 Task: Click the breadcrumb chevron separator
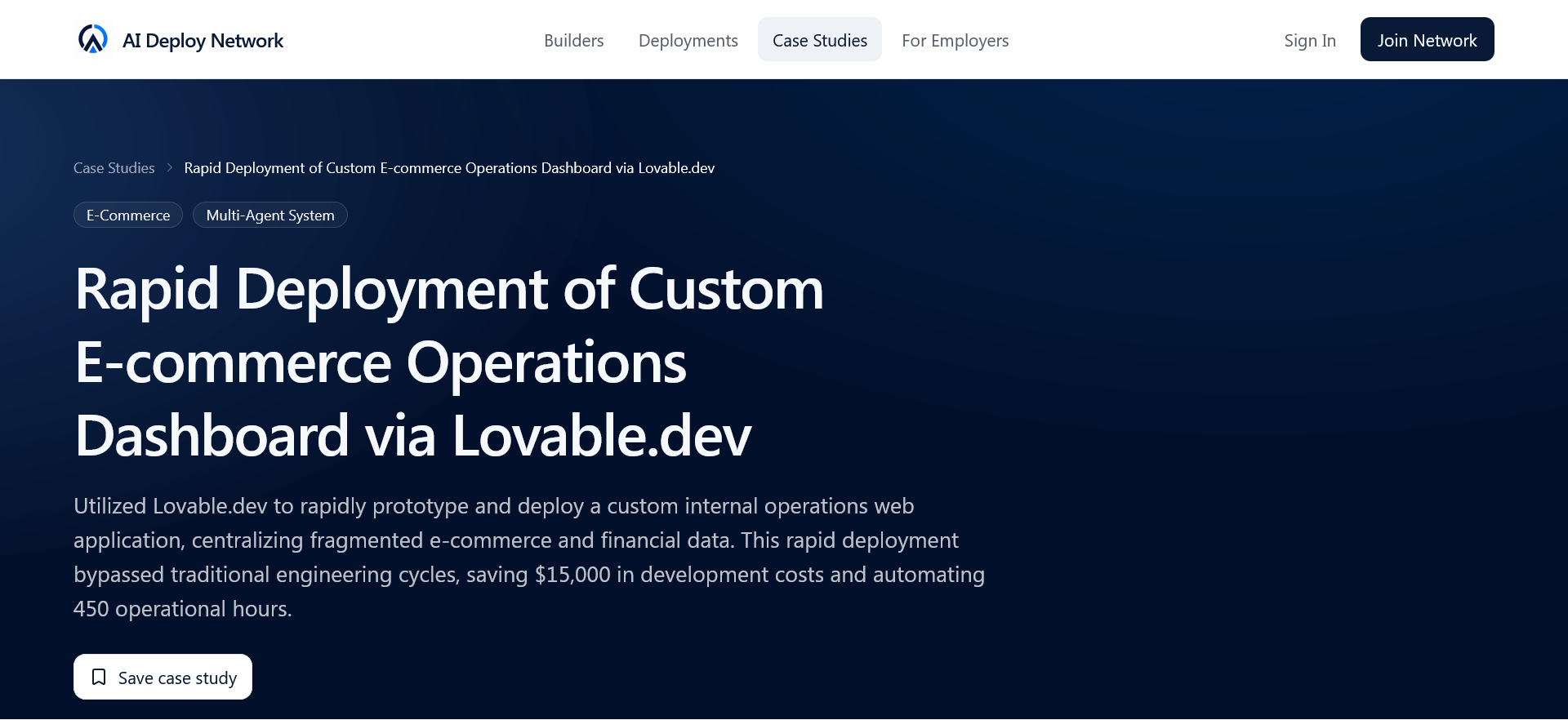tap(170, 167)
